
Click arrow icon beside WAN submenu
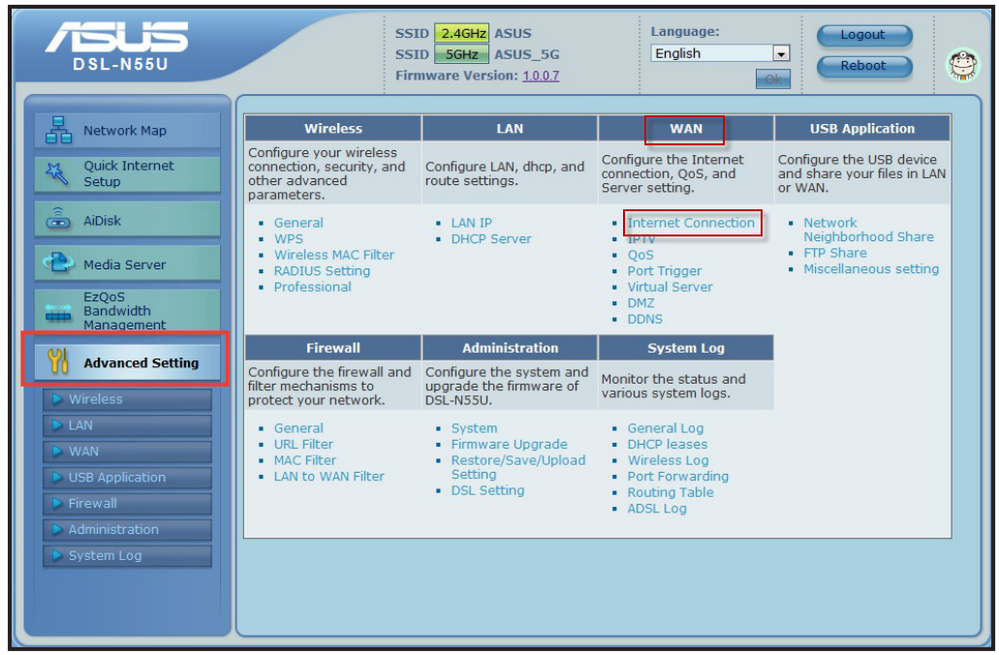[x=57, y=451]
